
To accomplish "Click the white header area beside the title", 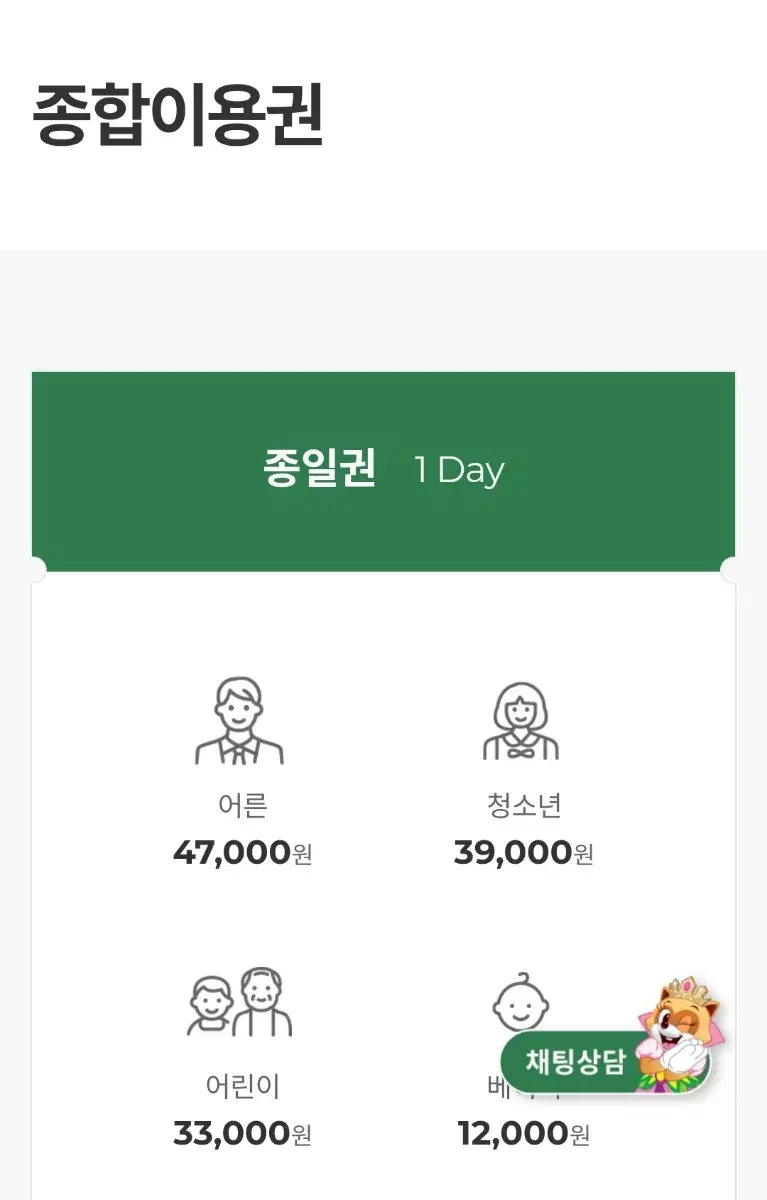I will tap(550, 116).
